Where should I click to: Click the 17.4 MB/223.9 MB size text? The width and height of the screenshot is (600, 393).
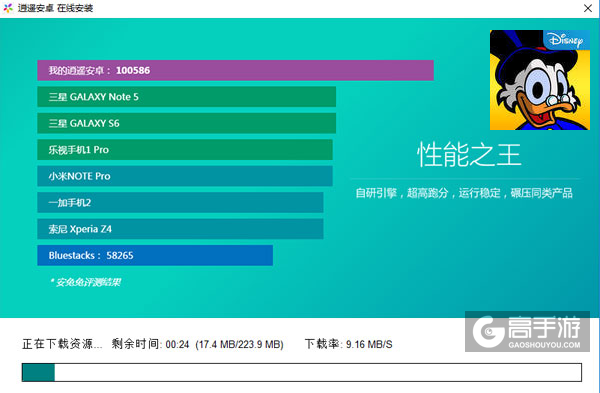[240, 344]
